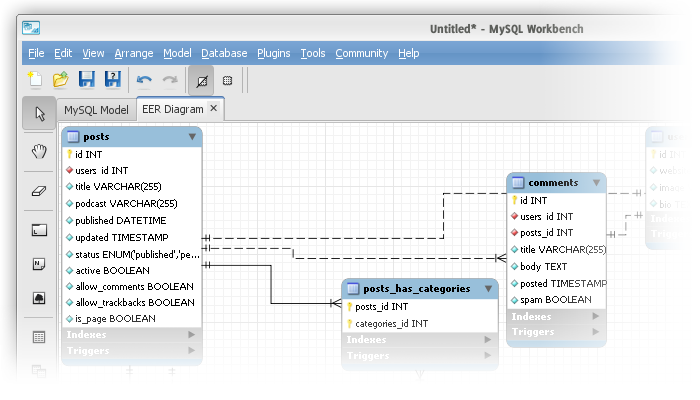Open the Arrange menu
Viewport: 700px width, 400px height.
click(x=134, y=53)
